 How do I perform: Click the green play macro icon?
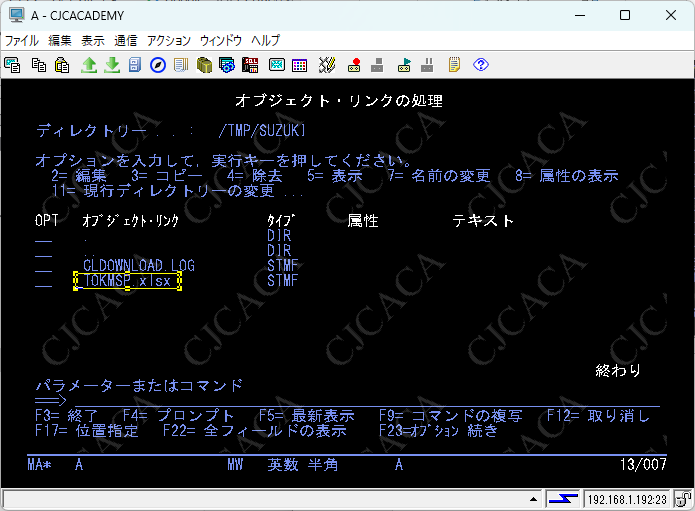coord(404,65)
